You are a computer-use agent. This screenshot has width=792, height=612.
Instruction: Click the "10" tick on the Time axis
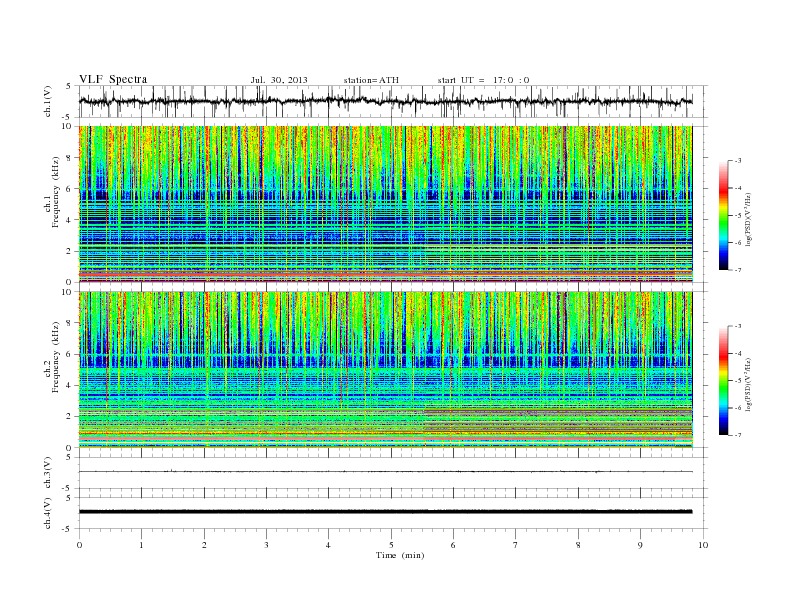pyautogui.click(x=703, y=545)
